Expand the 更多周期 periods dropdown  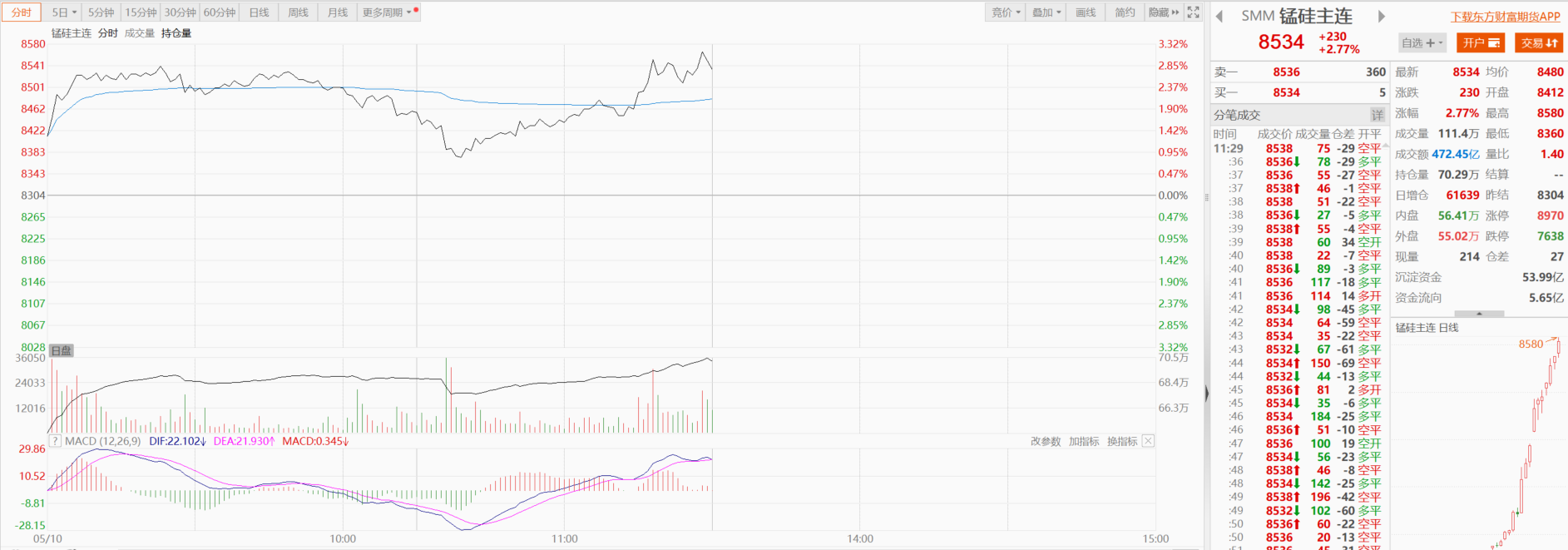coord(388,12)
